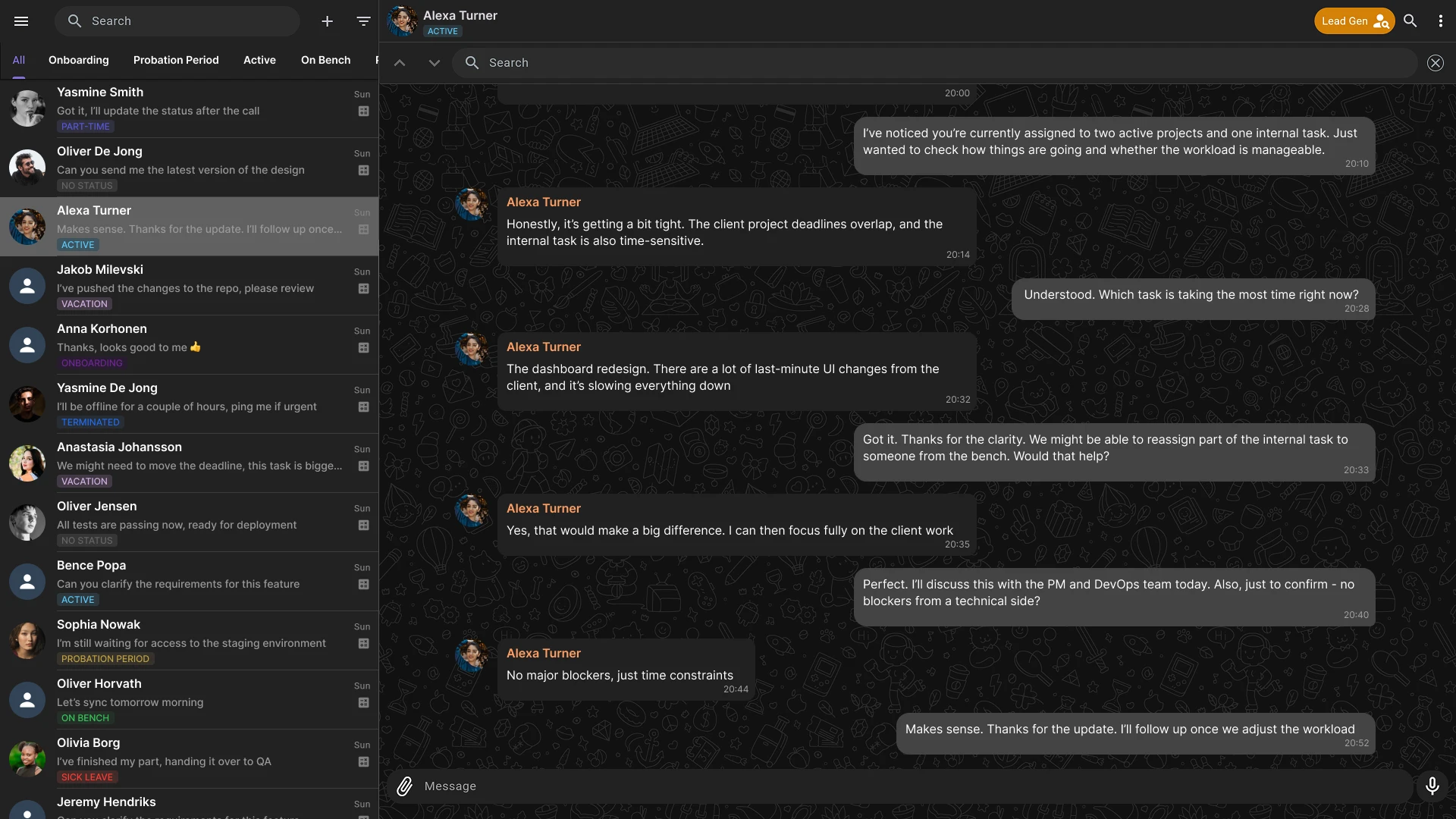
Task: Open Jakob Milevski's conversation
Action: (x=190, y=286)
